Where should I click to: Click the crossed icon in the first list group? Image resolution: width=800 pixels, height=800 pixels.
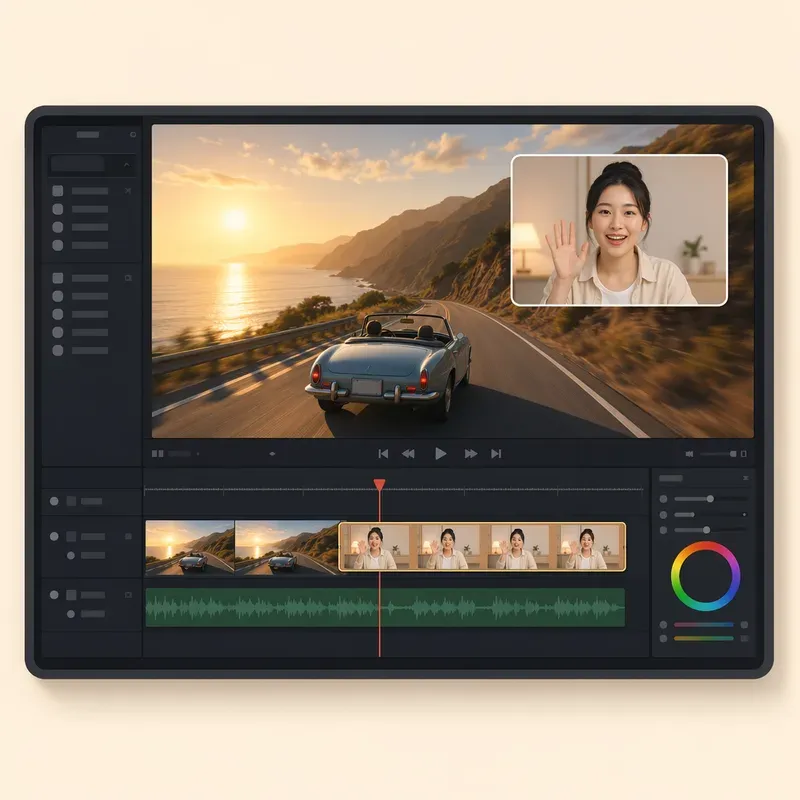coord(128,191)
